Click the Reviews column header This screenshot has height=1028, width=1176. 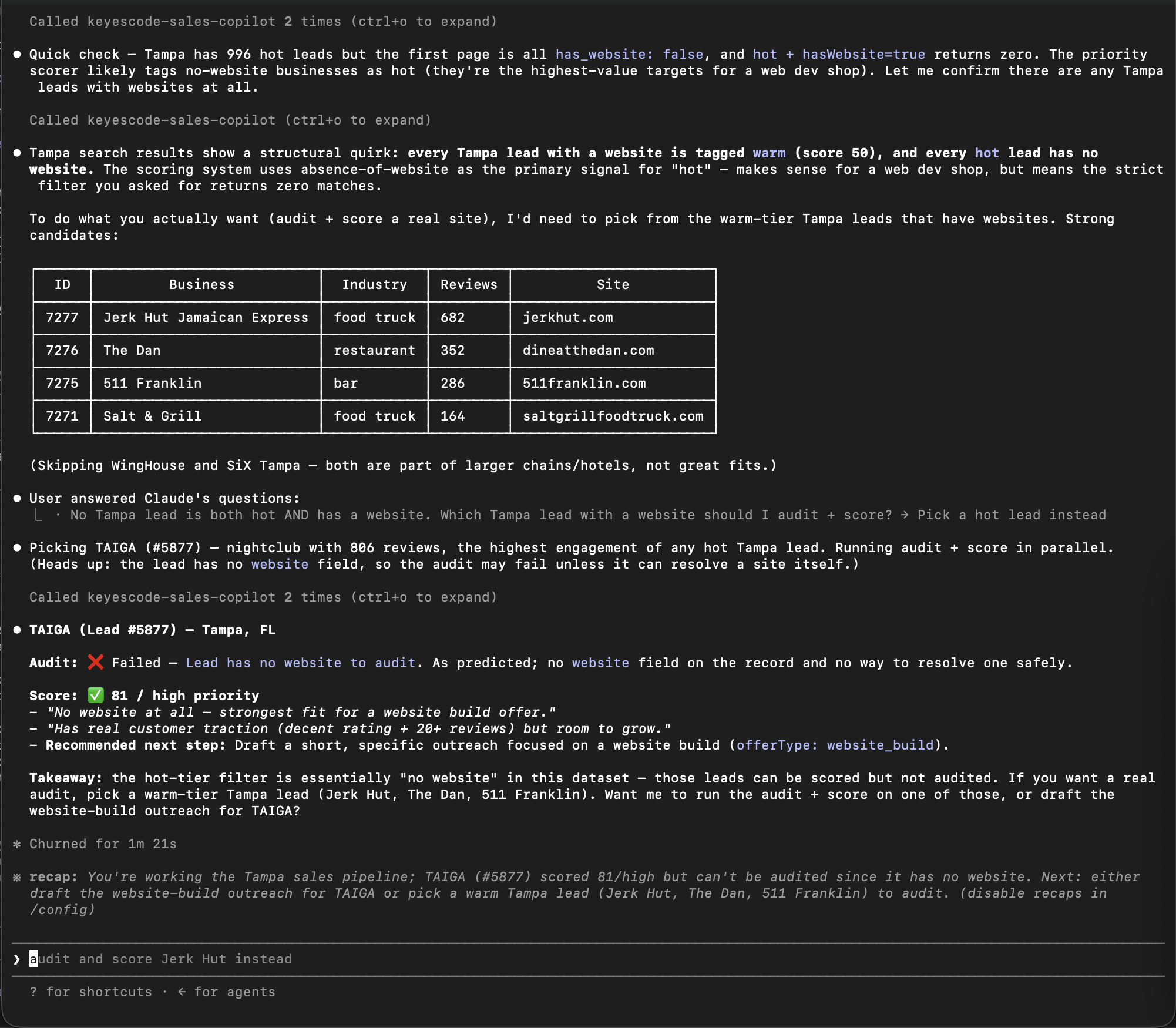coord(469,285)
